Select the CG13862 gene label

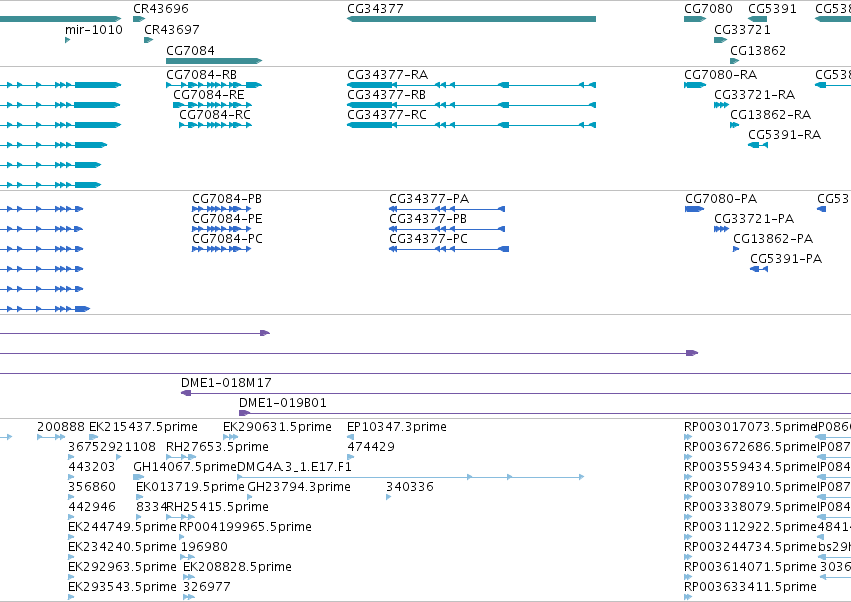pyautogui.click(x=758, y=50)
